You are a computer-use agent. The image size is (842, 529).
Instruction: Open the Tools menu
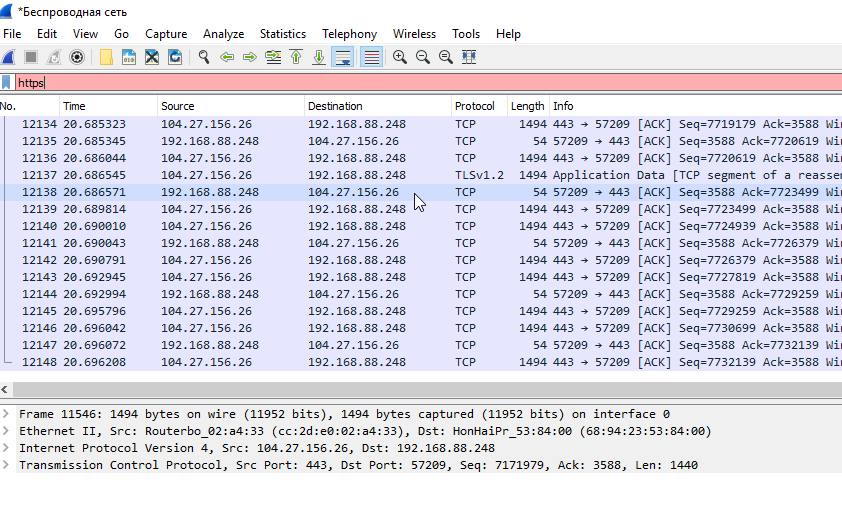click(x=466, y=34)
